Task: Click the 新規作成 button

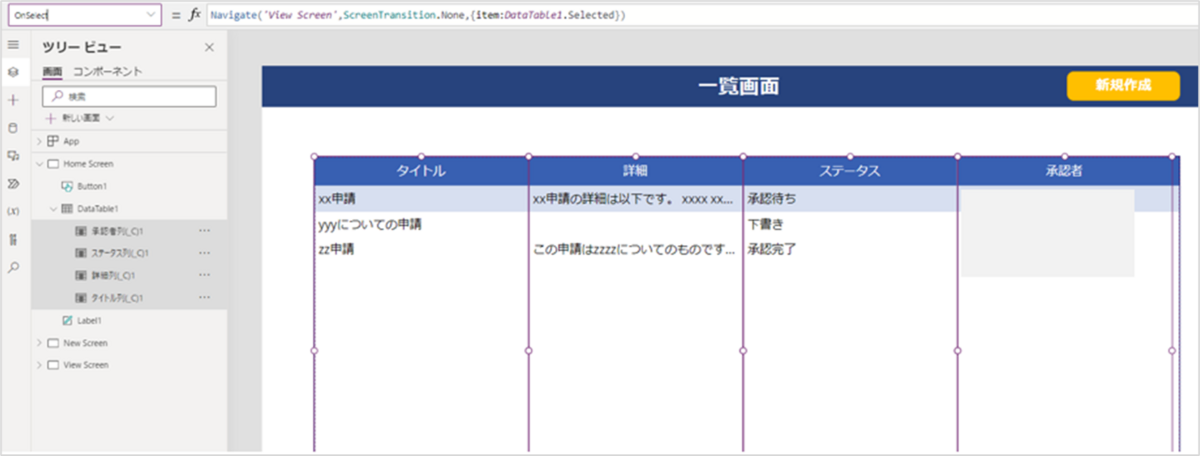Action: pos(1123,86)
